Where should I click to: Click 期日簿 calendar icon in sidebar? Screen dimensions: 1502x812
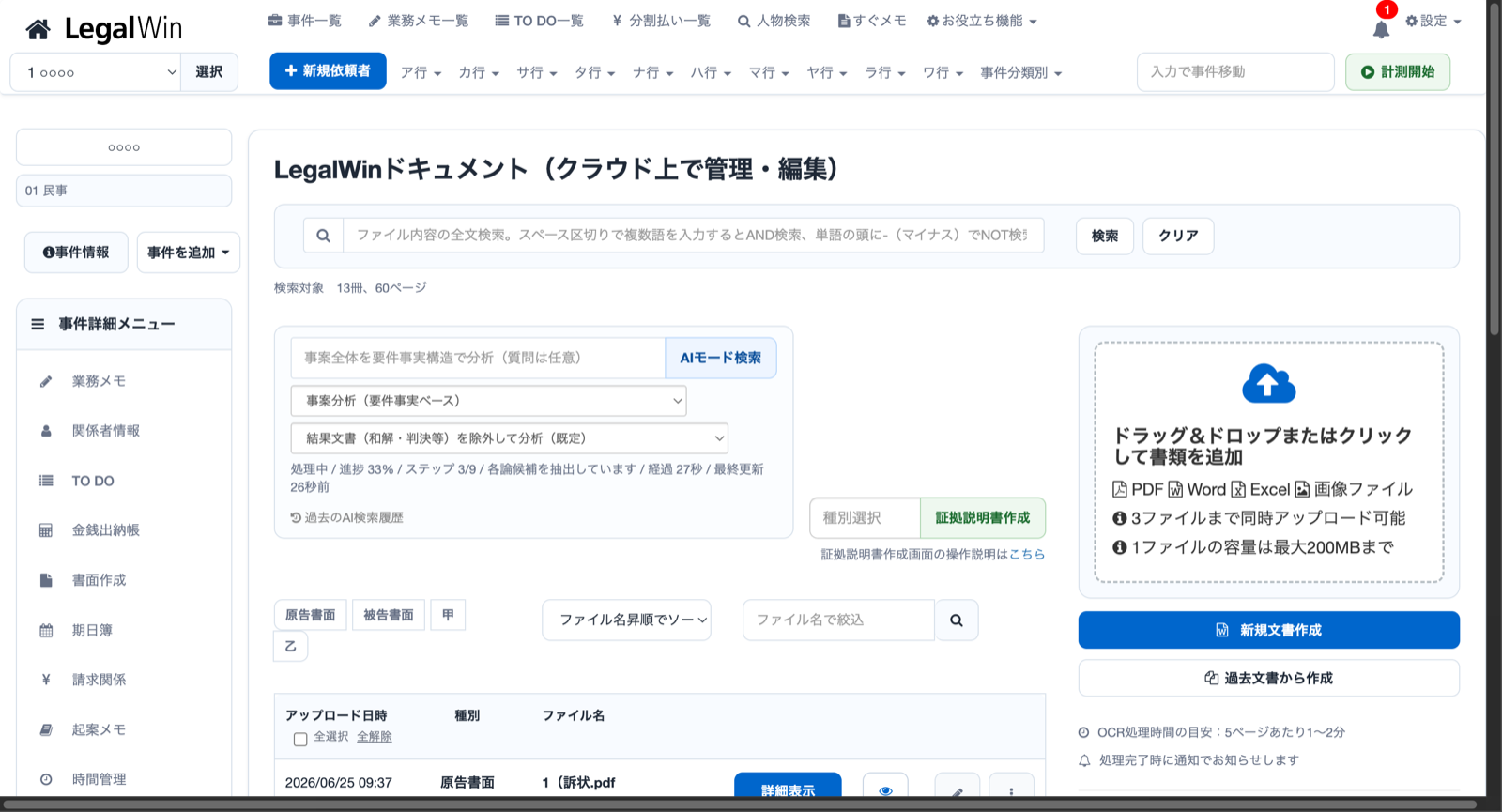[46, 630]
